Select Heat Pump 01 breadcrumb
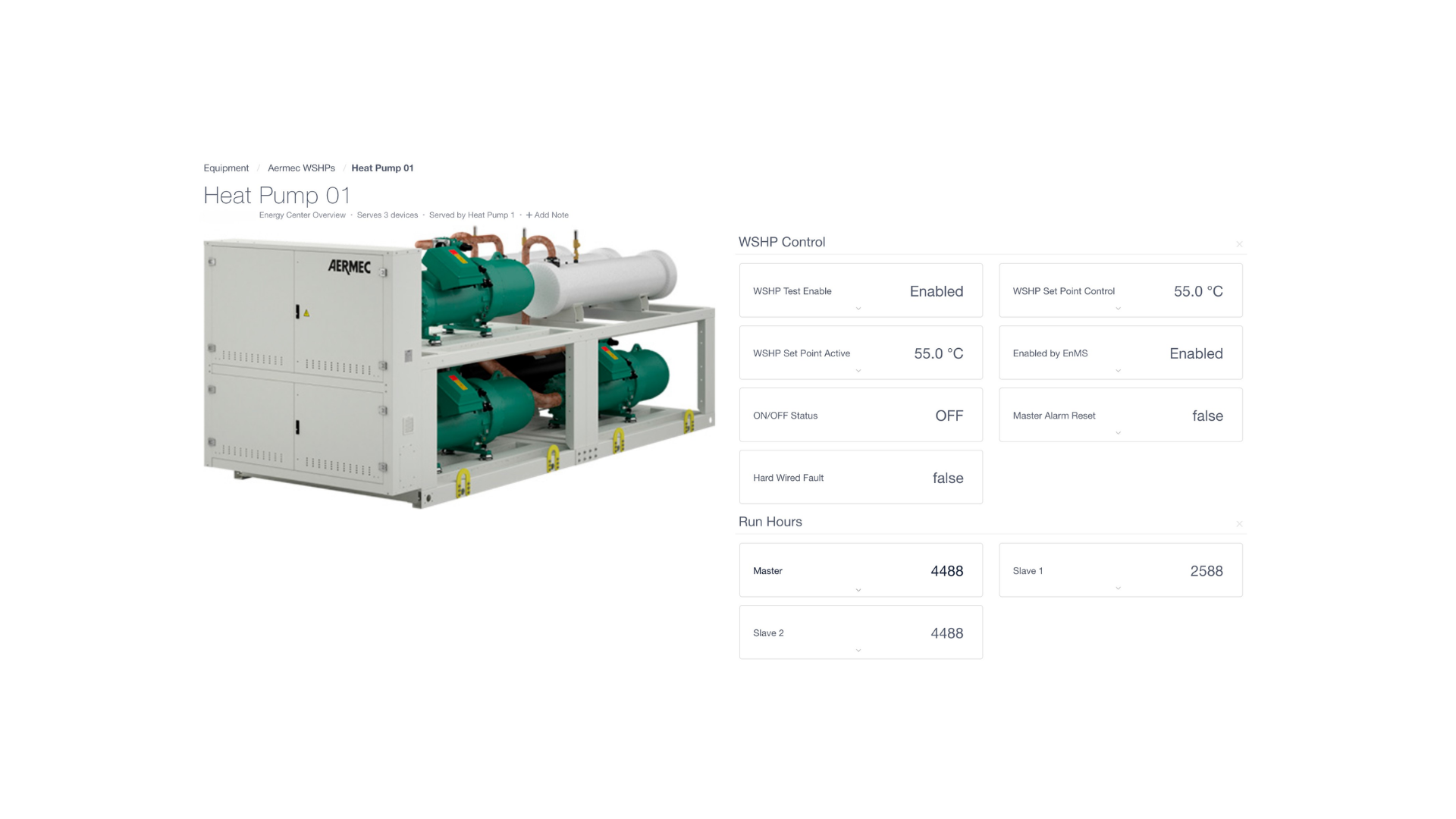Image resolution: width=1456 pixels, height=819 pixels. [x=382, y=168]
